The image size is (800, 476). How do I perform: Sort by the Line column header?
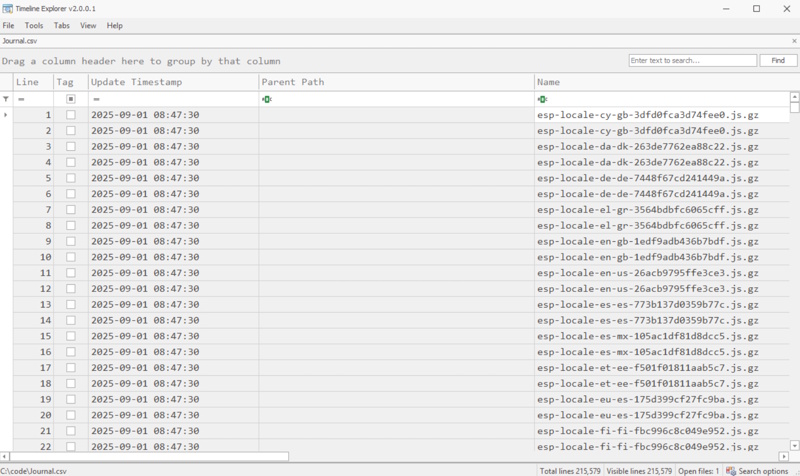click(x=33, y=82)
